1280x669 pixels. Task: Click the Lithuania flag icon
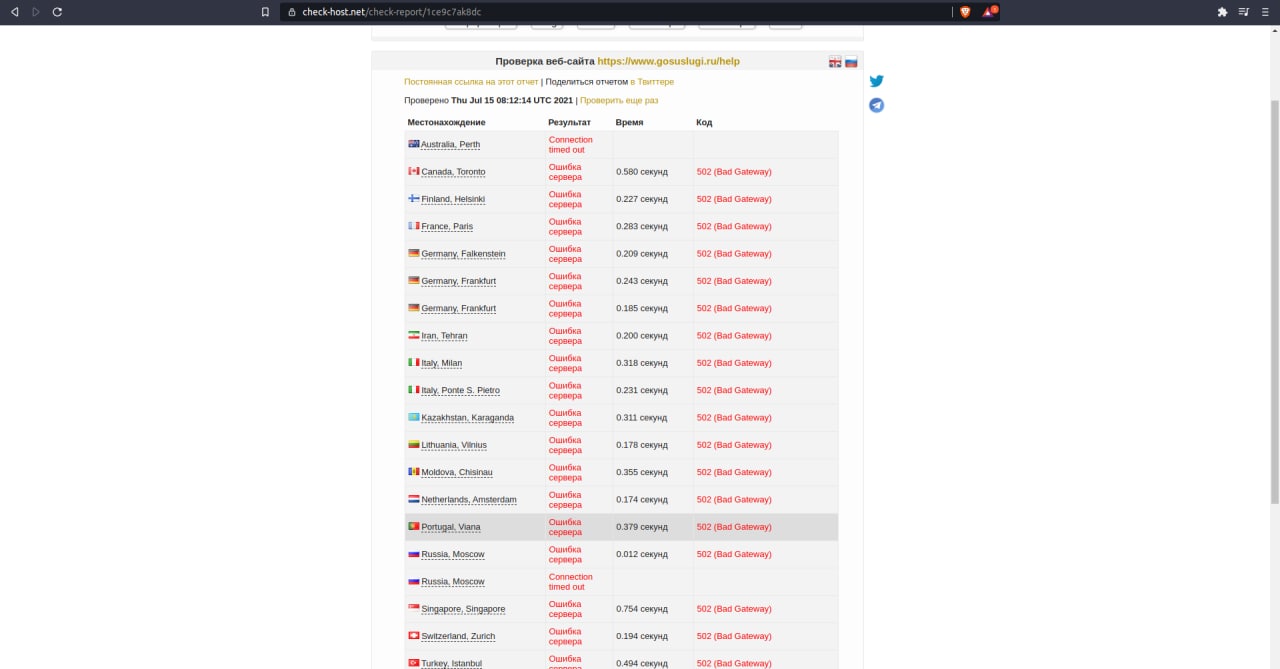tap(414, 444)
